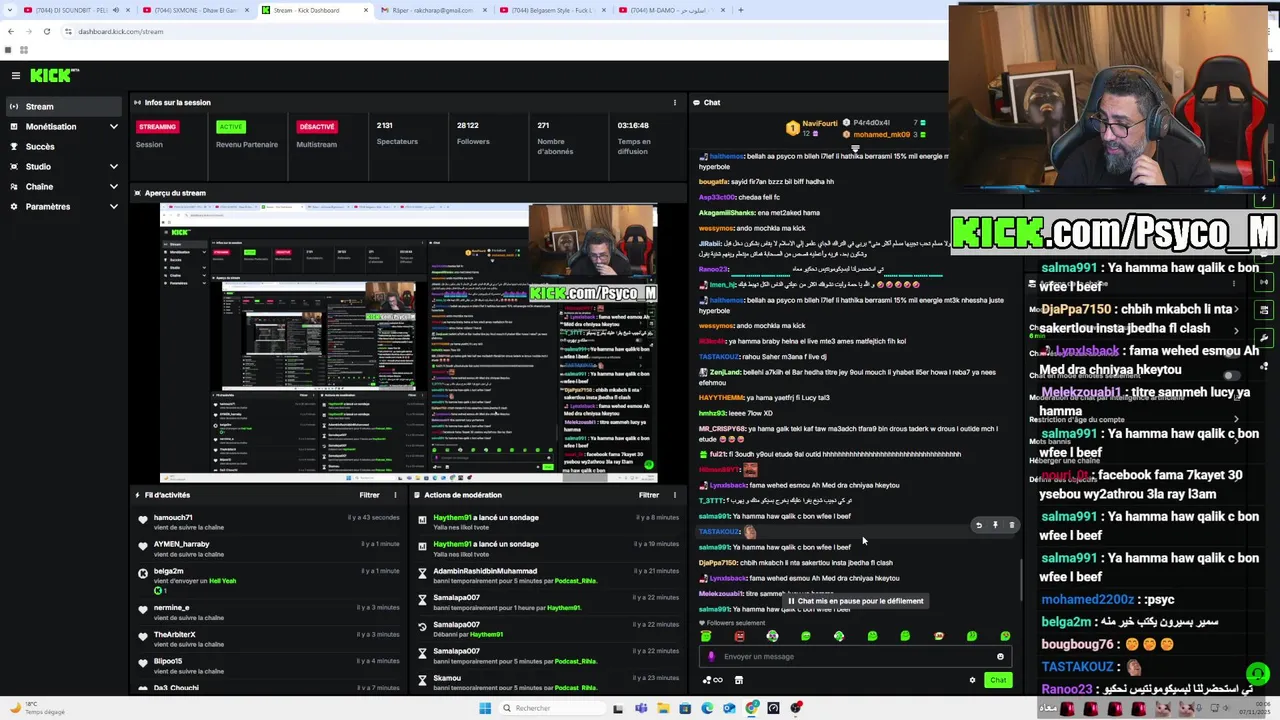
Task: Open the Fil d'activités three-dot menu
Action: pos(395,495)
